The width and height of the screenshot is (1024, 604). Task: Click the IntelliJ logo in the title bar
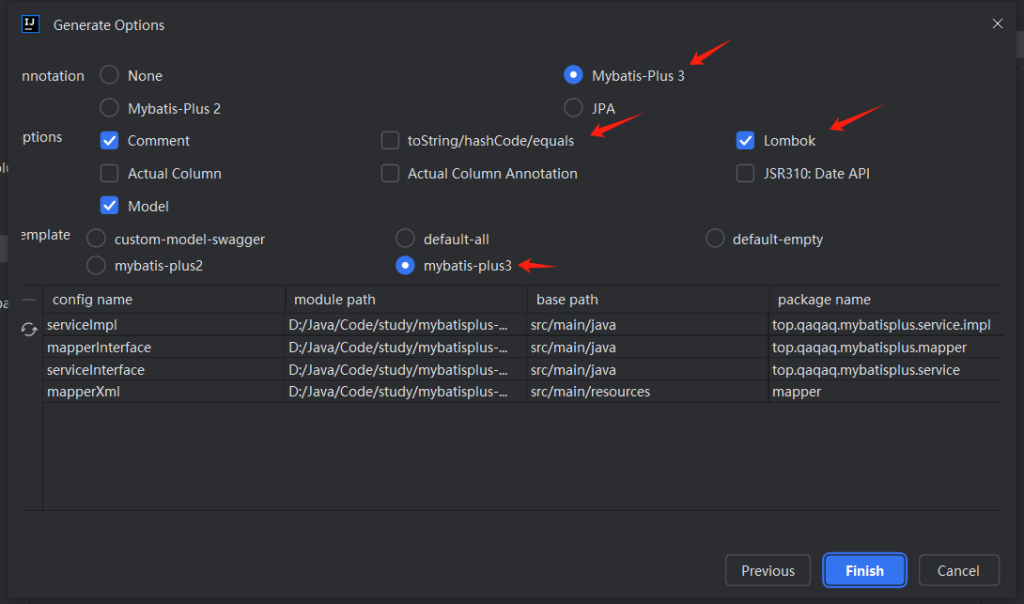(30, 24)
